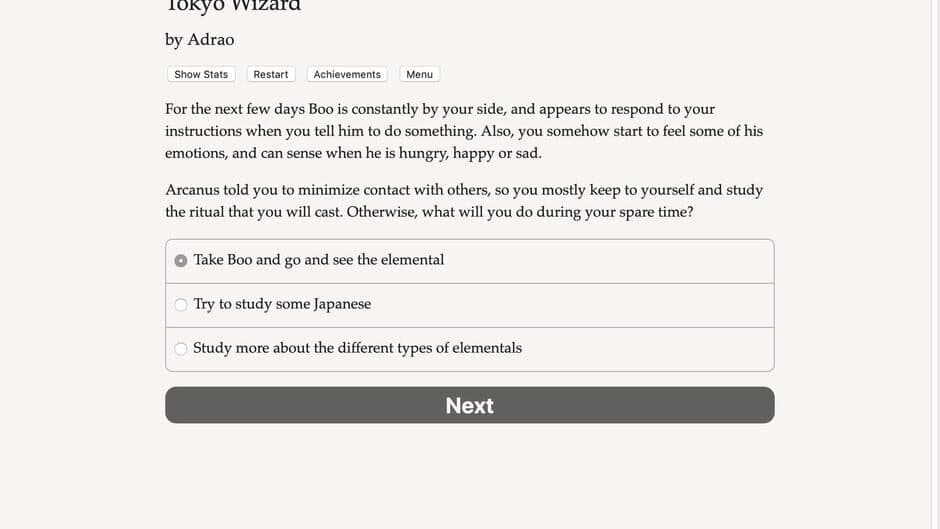Click the 'Try to study some Japanese' option text
Image resolution: width=940 pixels, height=529 pixels.
[282, 304]
